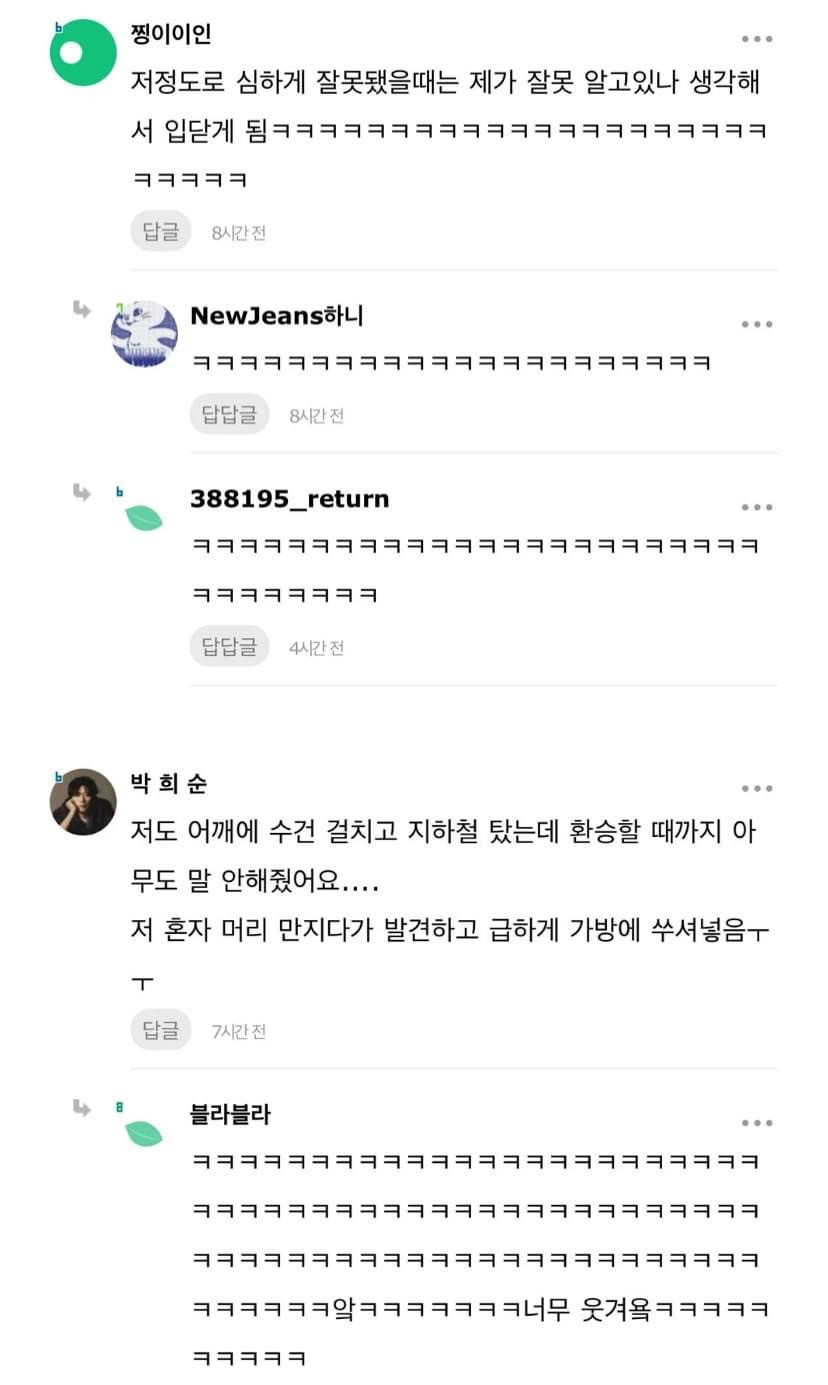Viewport: 828px width, 1385px height.
Task: Open the more menu on 박 희 순's comment
Action: click(x=756, y=789)
